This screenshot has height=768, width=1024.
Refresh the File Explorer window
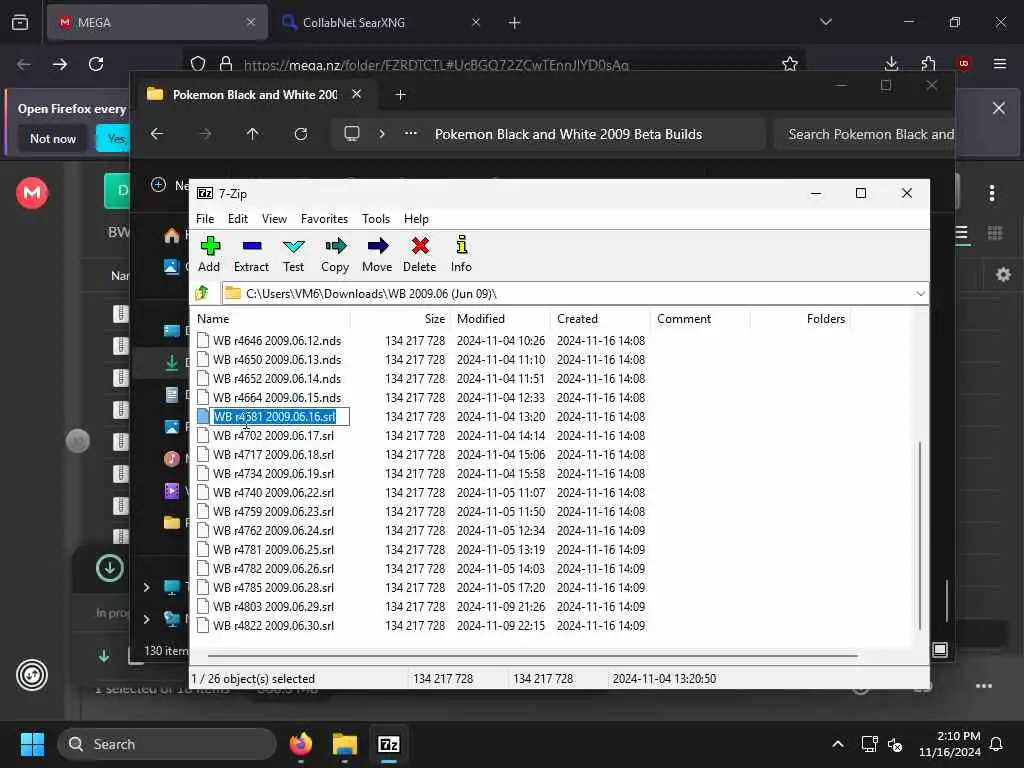[x=300, y=134]
